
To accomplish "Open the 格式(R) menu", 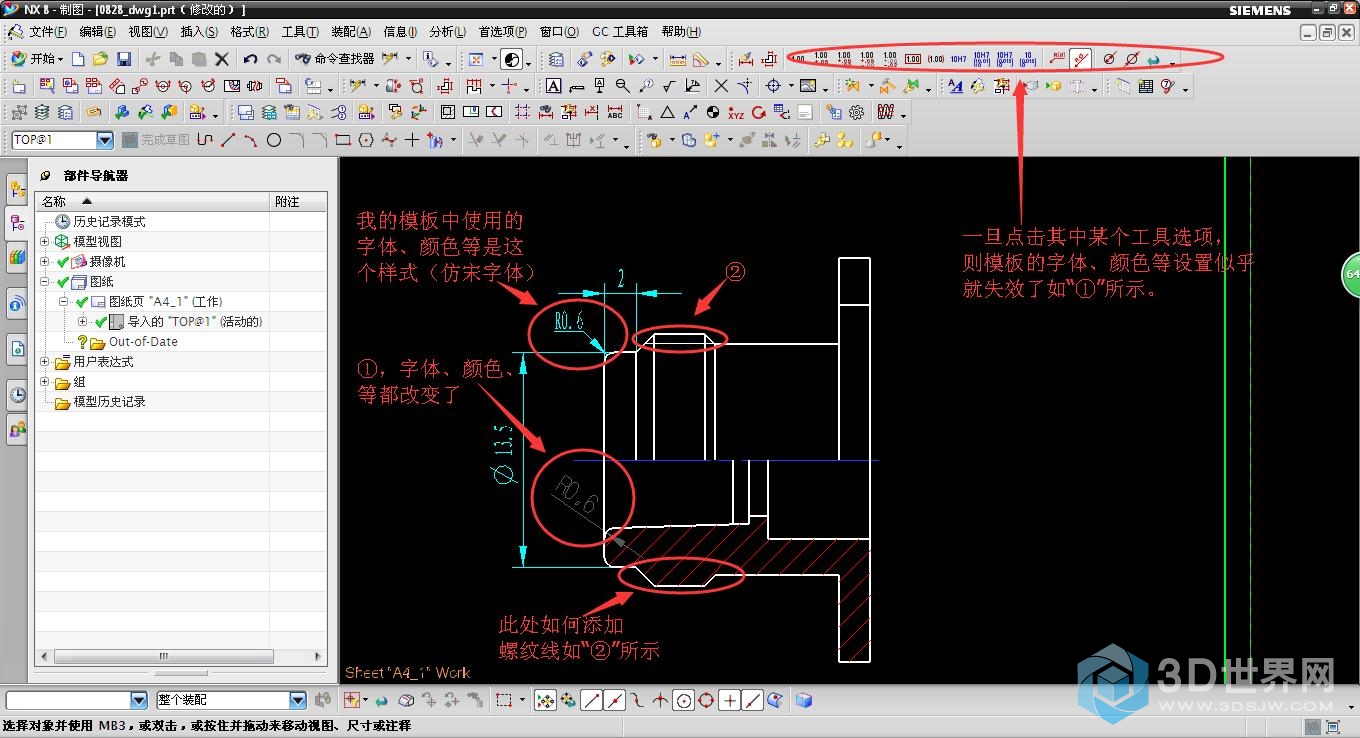I will [x=250, y=32].
